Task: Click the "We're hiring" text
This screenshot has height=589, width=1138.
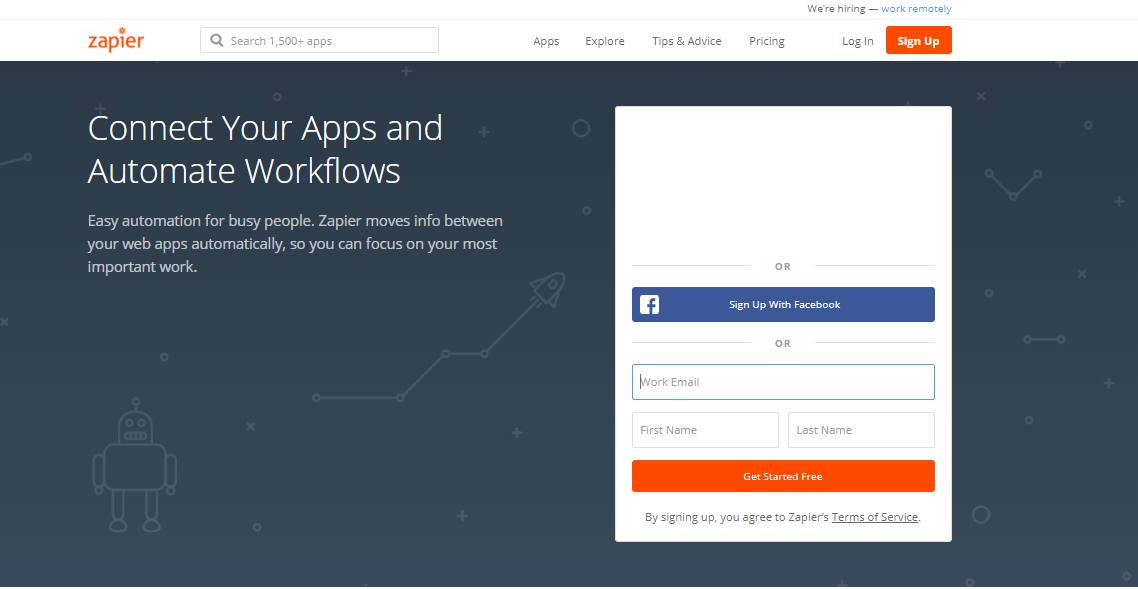Action: (837, 9)
